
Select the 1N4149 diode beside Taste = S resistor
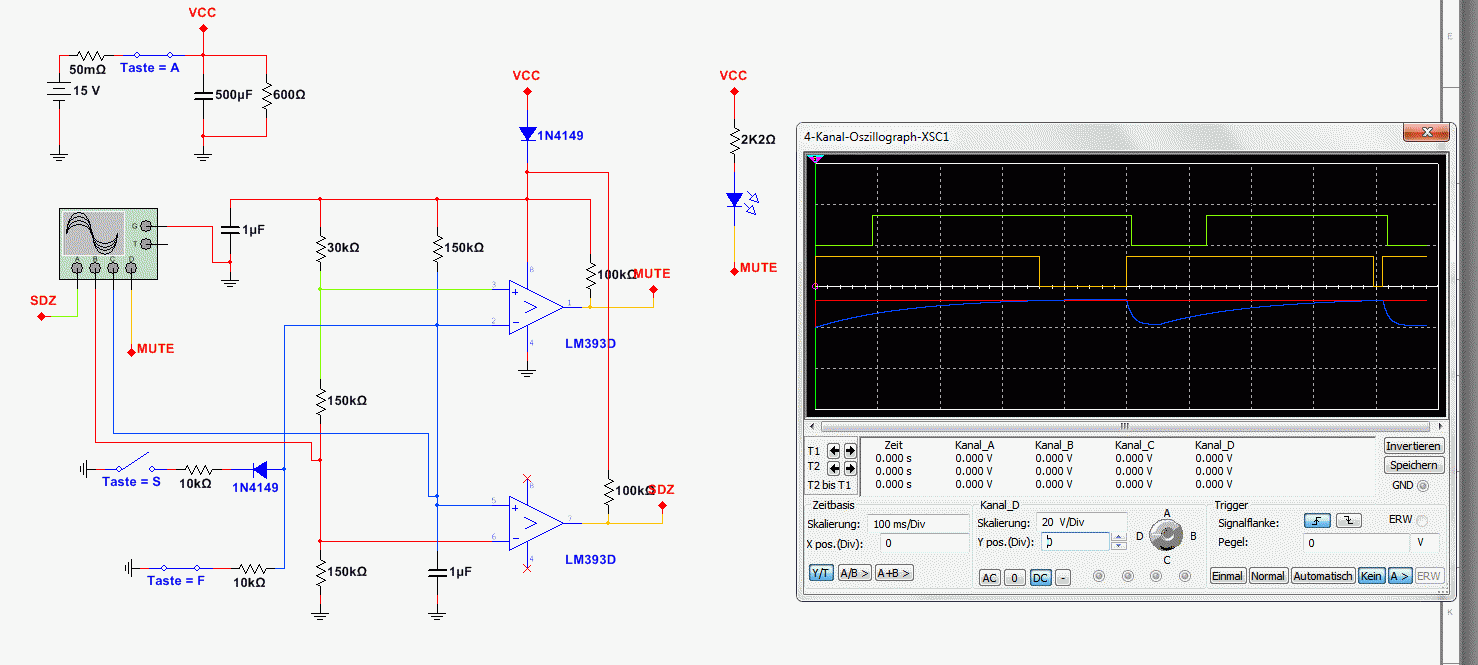pos(258,468)
